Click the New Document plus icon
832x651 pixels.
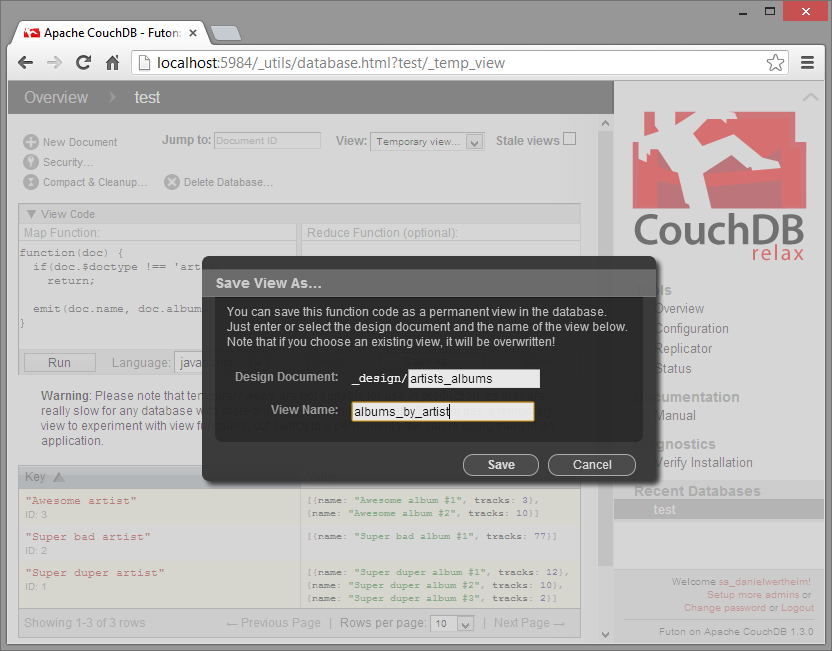tap(31, 142)
